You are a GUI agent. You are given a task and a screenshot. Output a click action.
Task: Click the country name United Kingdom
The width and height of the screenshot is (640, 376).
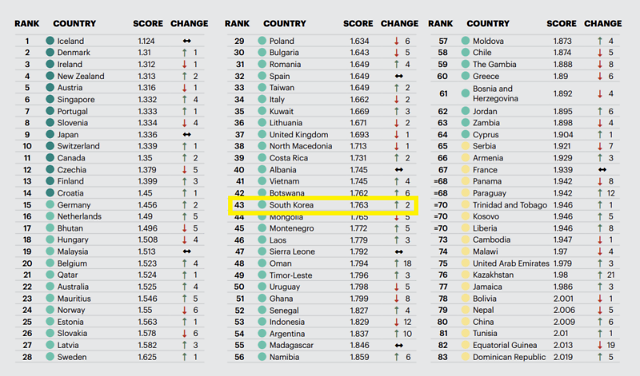pyautogui.click(x=299, y=134)
